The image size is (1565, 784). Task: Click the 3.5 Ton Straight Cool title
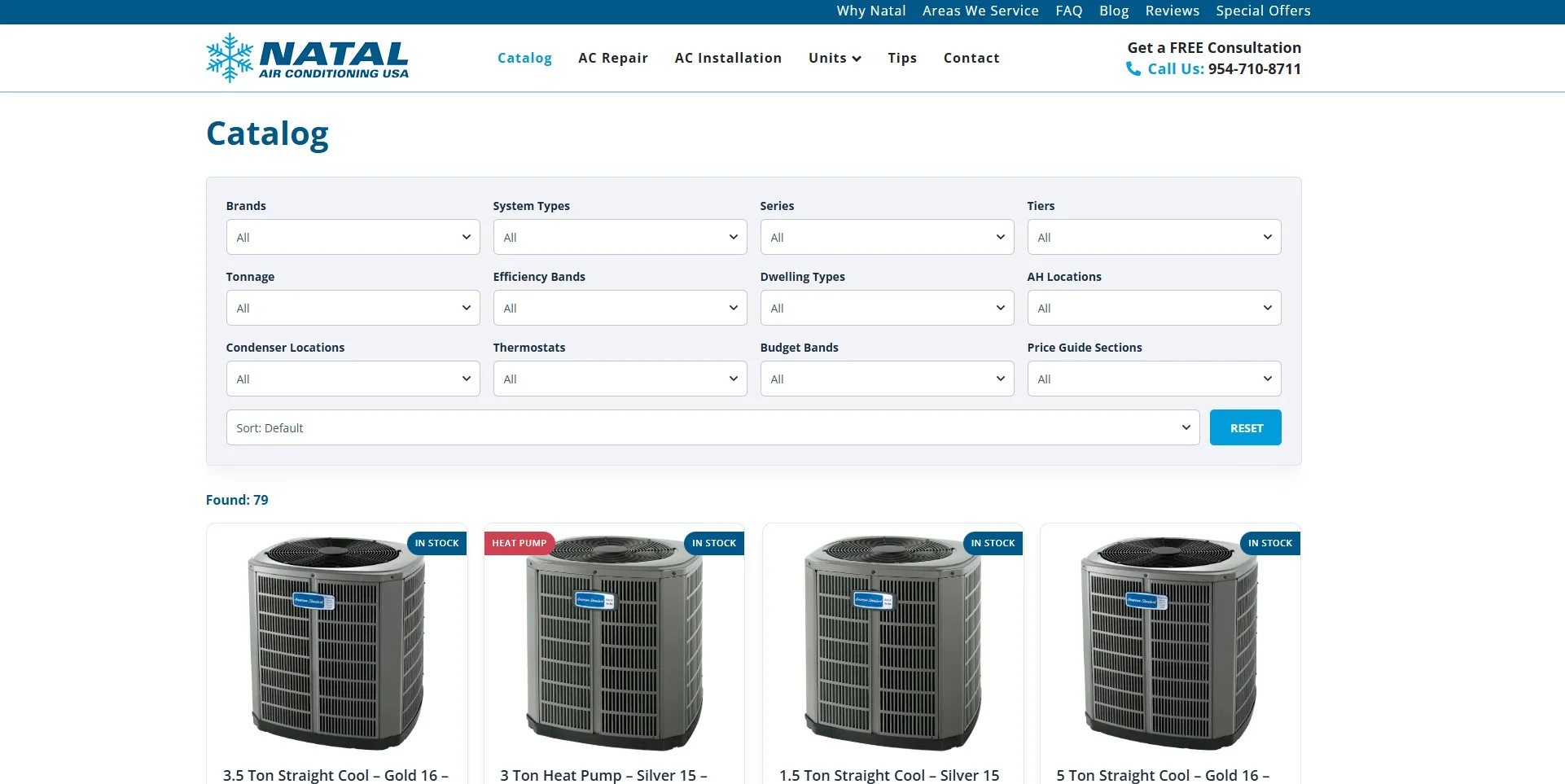[335, 776]
